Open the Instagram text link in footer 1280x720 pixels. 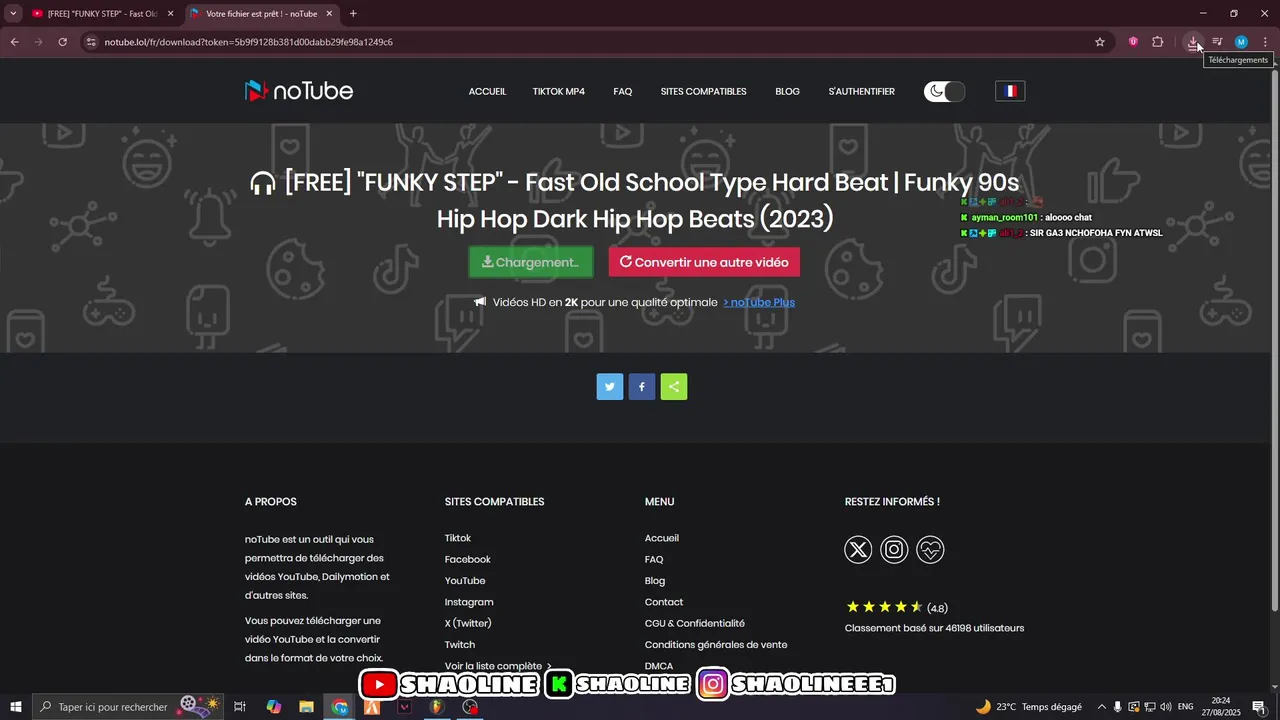pyautogui.click(x=469, y=602)
